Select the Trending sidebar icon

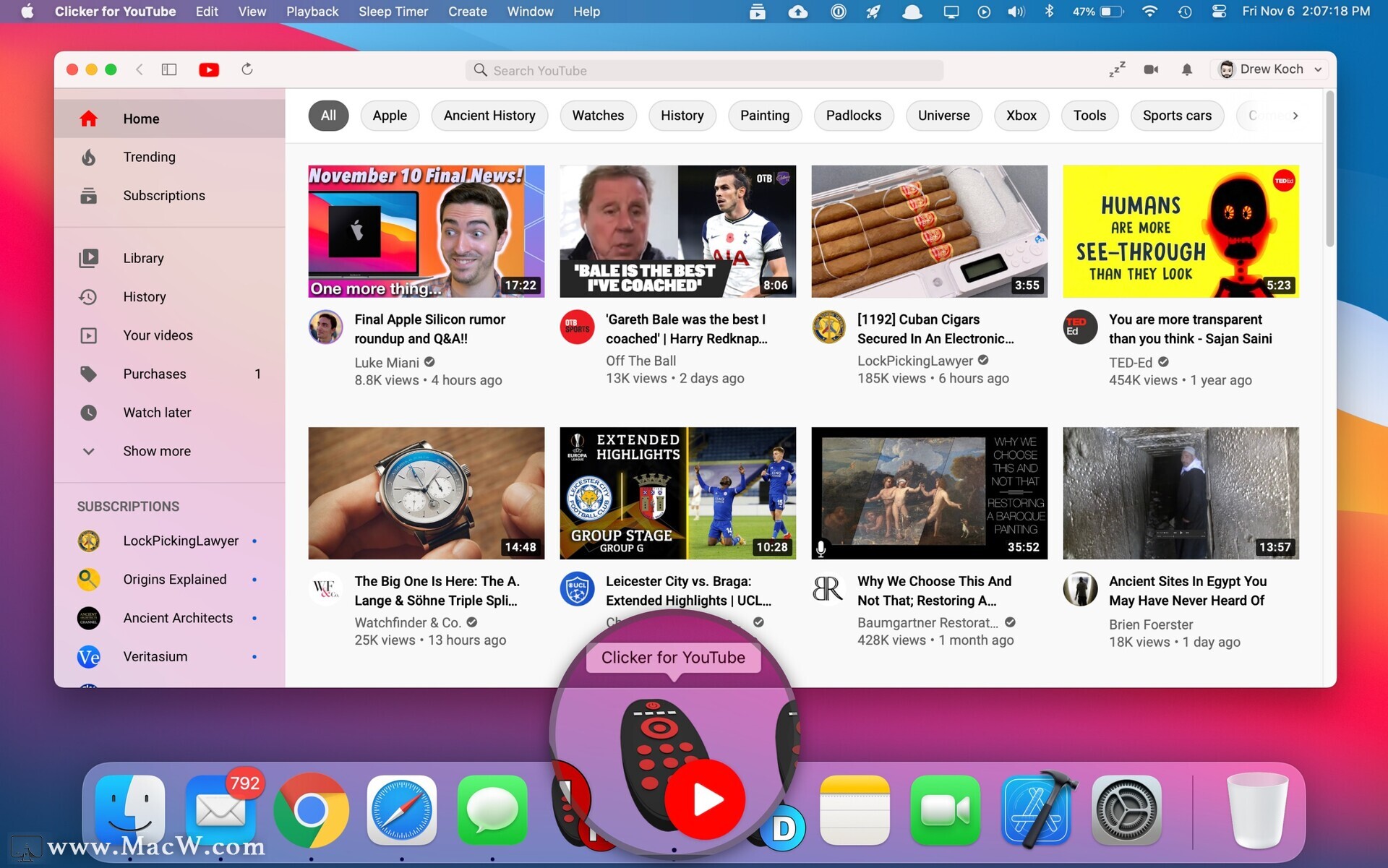[x=88, y=157]
